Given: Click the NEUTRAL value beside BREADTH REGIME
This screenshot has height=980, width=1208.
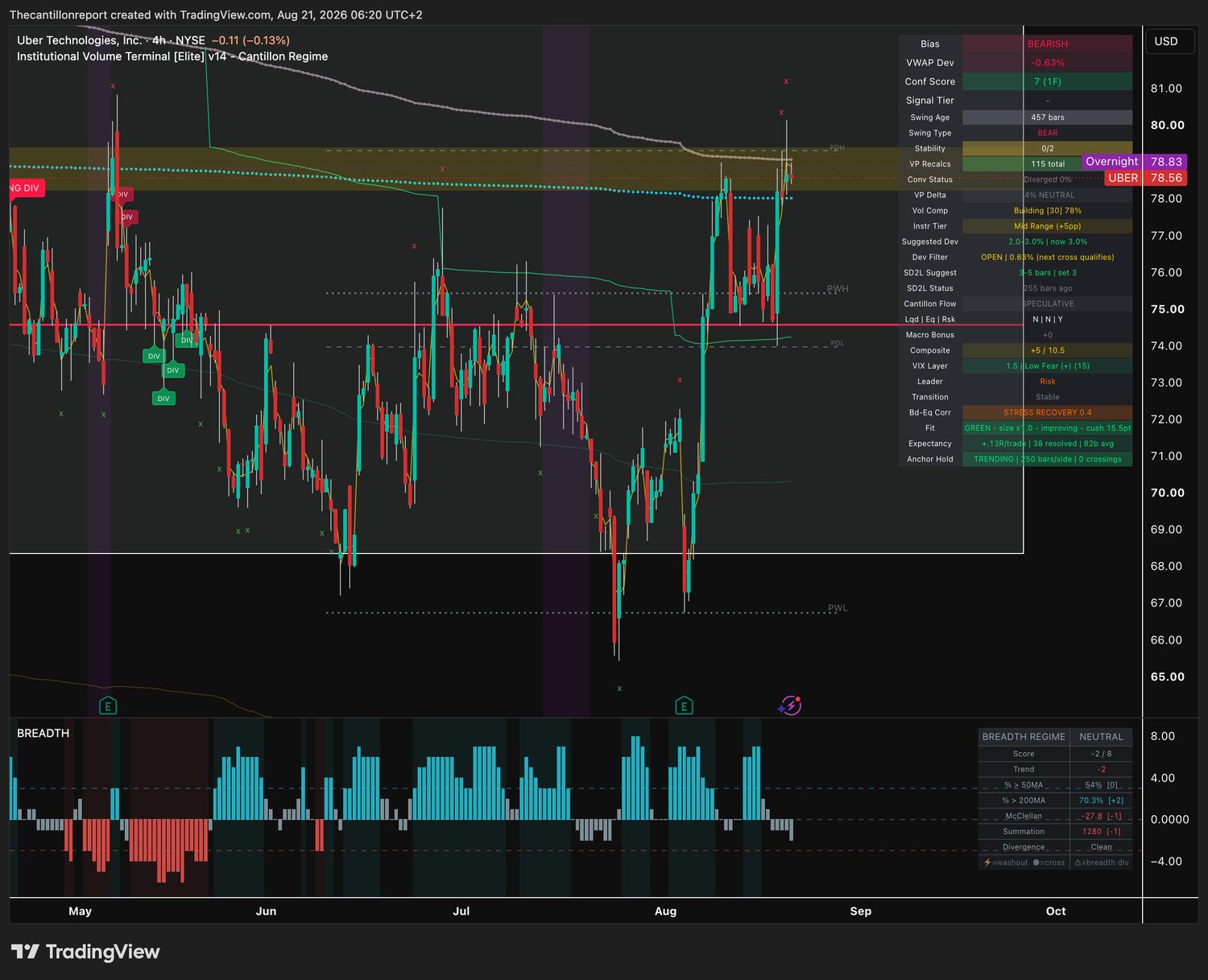Looking at the screenshot, I should 1102,737.
